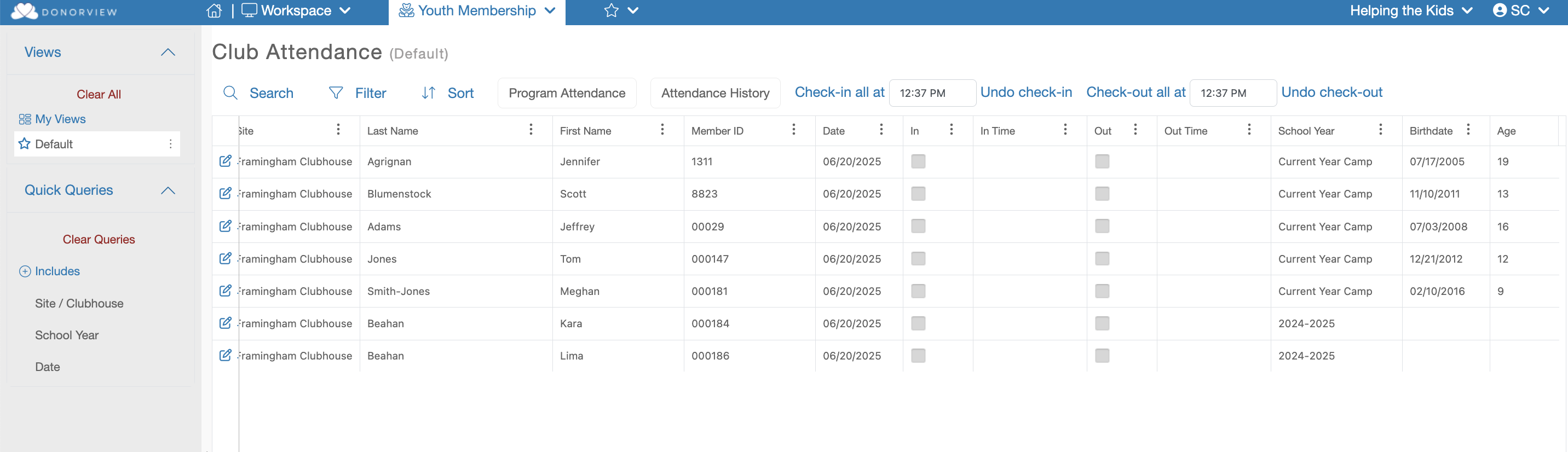This screenshot has width=1568, height=452.
Task: Open the In column menu
Action: [x=952, y=130]
